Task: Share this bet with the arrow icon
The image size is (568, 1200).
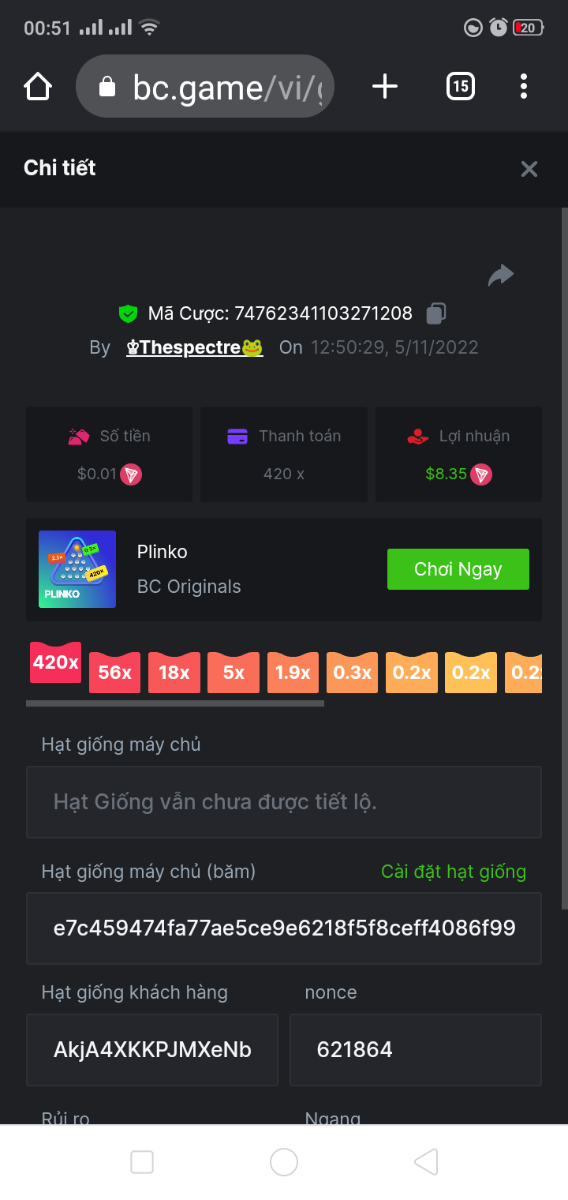Action: 501,275
